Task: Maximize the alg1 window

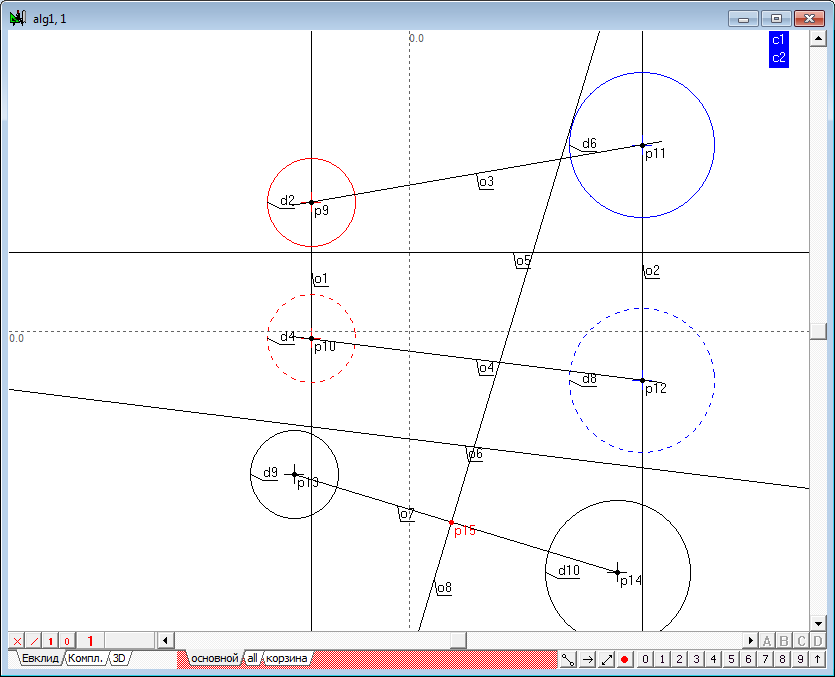Action: click(776, 19)
